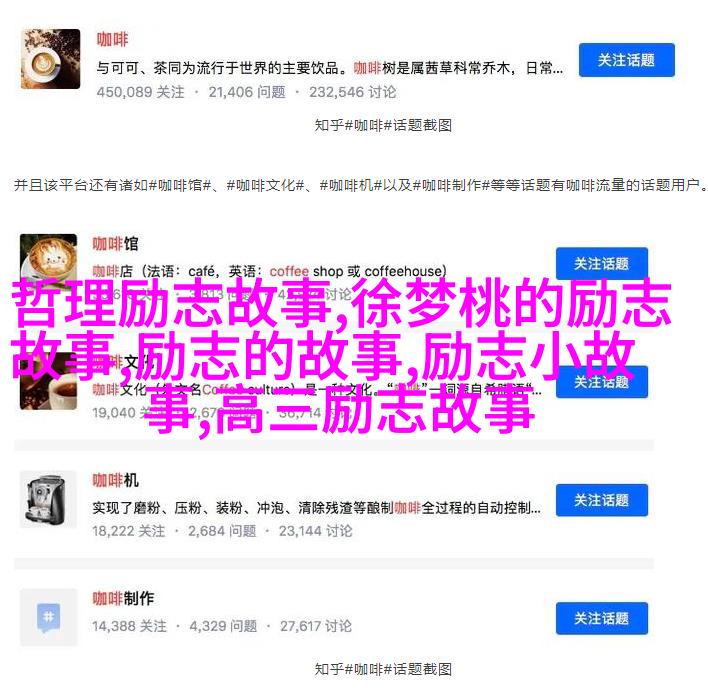Click the 咖啡机 description text

317,508
